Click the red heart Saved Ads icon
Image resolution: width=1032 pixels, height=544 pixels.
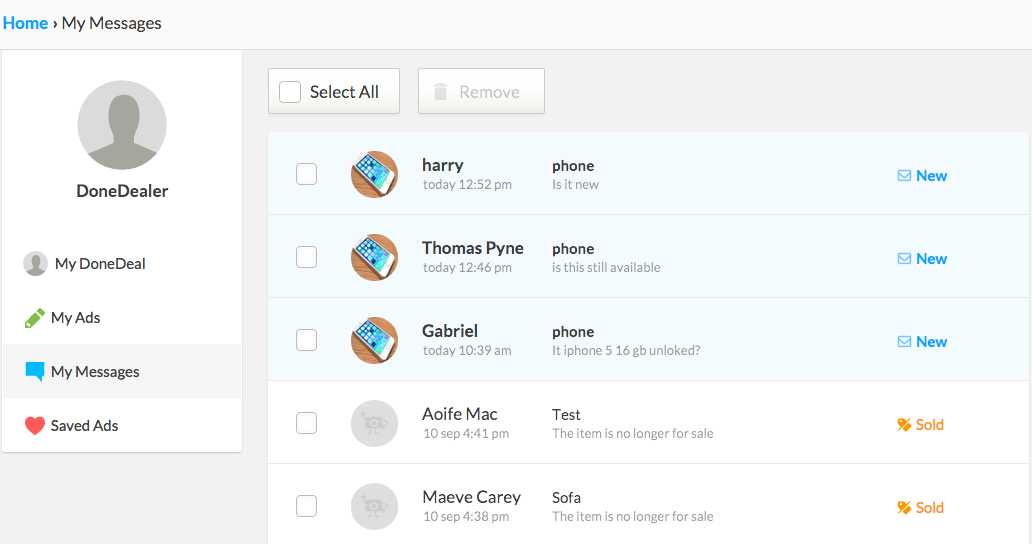click(x=34, y=426)
